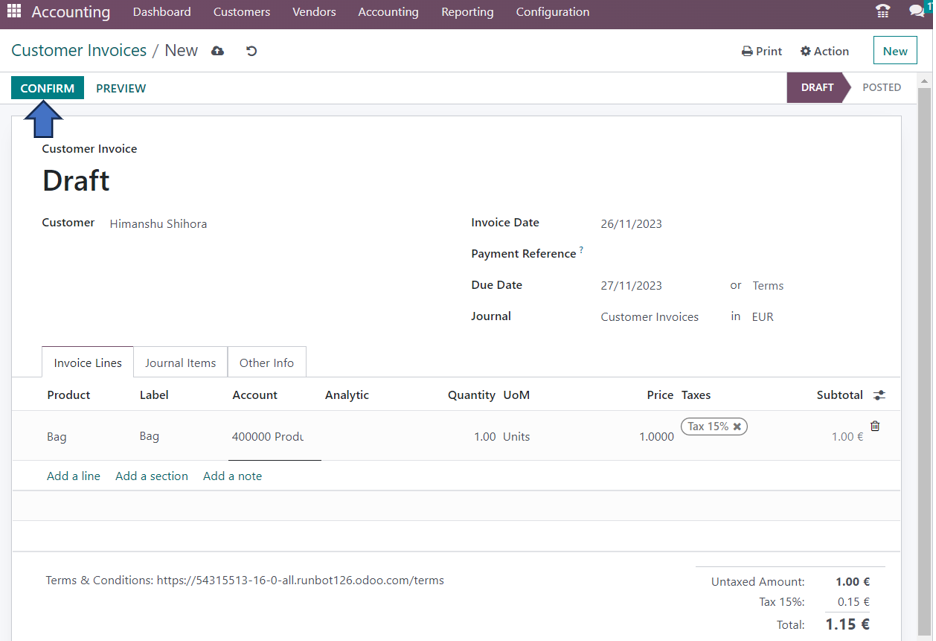The height and width of the screenshot is (641, 936).
Task: Switch to Other Info tab
Action: pos(266,363)
